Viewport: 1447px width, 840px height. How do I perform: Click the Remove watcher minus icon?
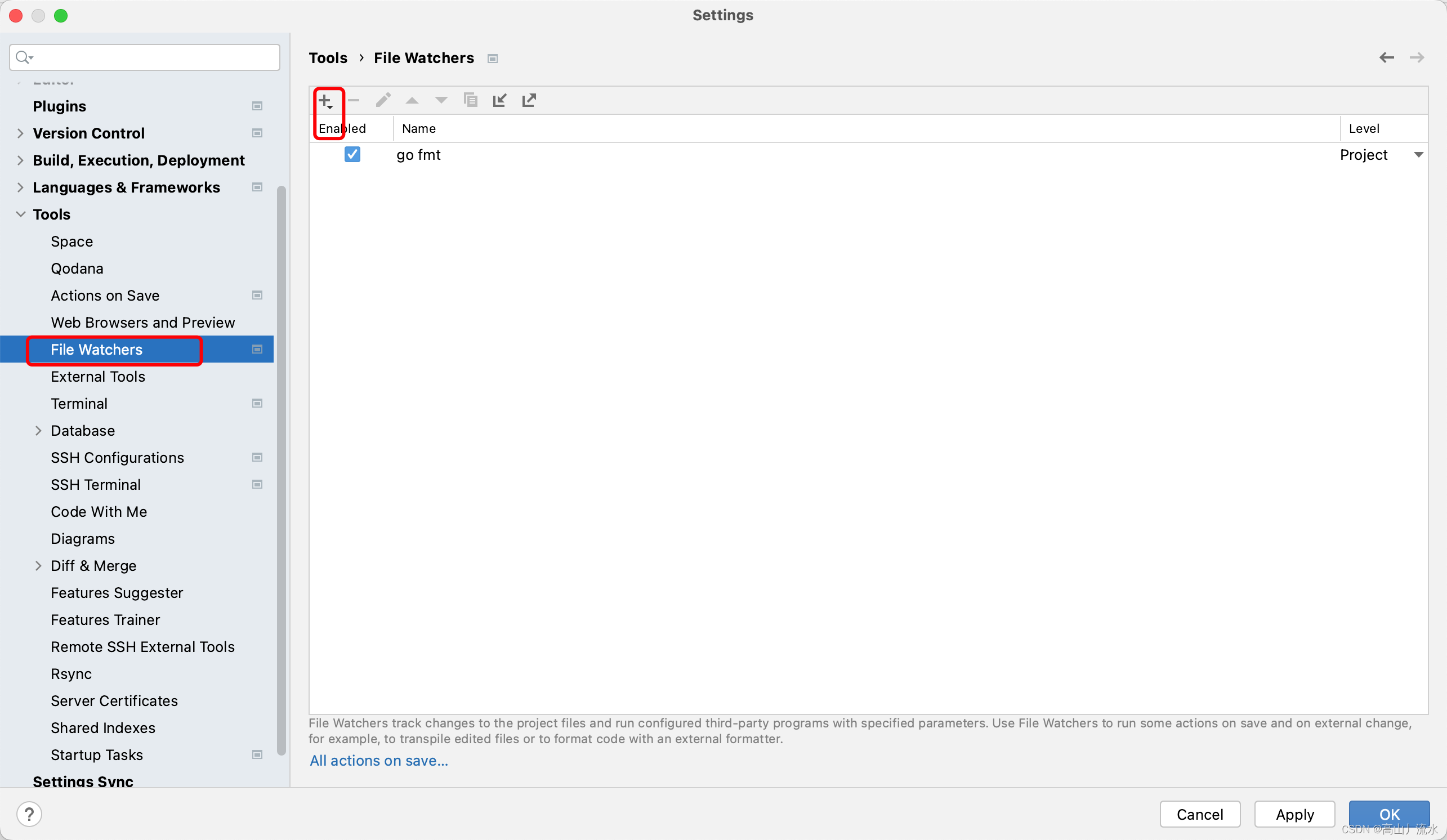(x=354, y=100)
